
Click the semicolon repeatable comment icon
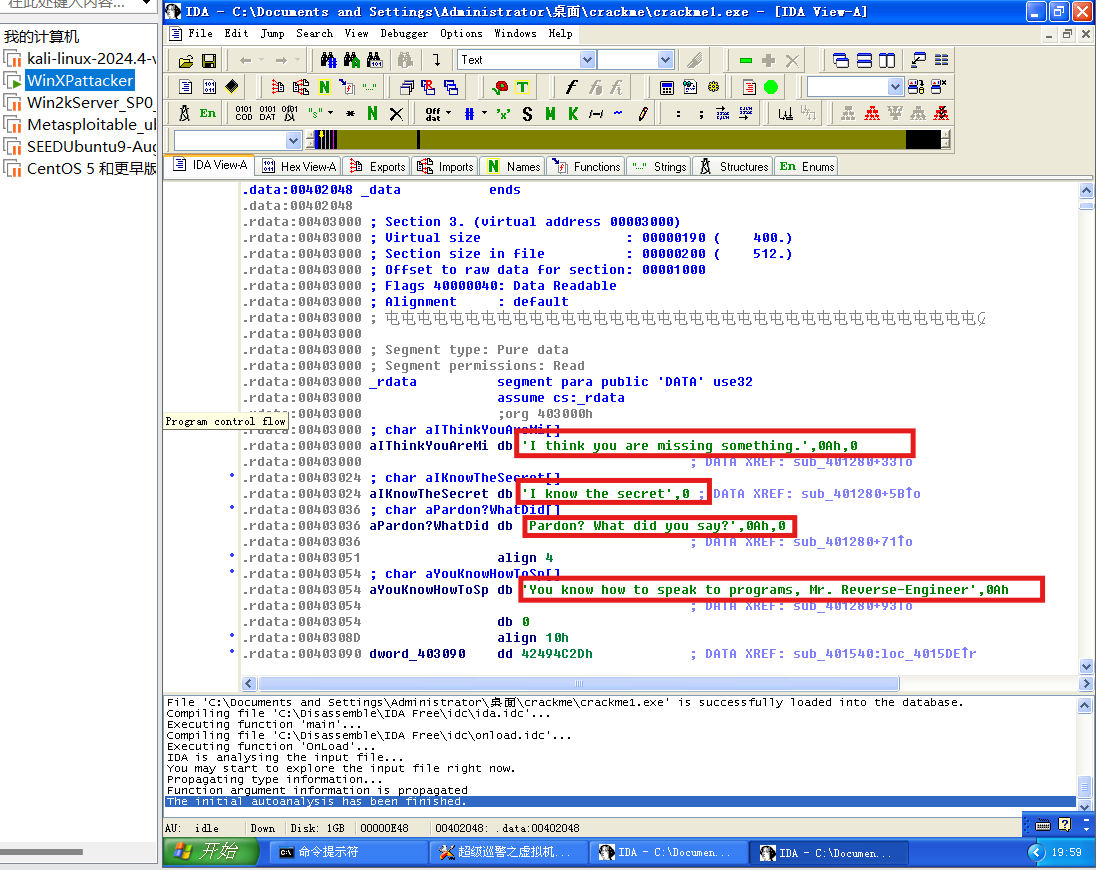point(700,113)
